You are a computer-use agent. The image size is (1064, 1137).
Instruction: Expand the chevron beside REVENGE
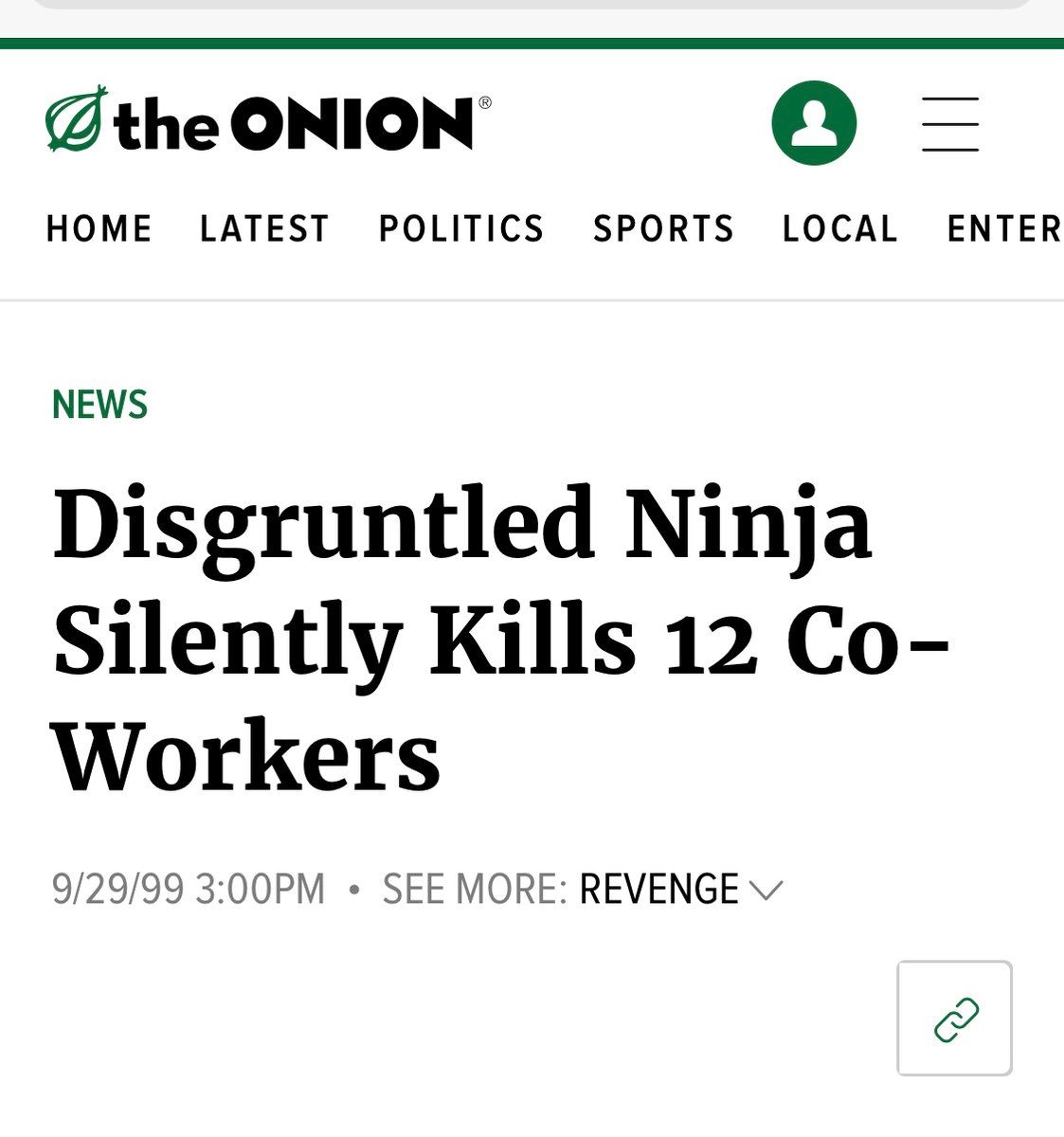pos(766,890)
